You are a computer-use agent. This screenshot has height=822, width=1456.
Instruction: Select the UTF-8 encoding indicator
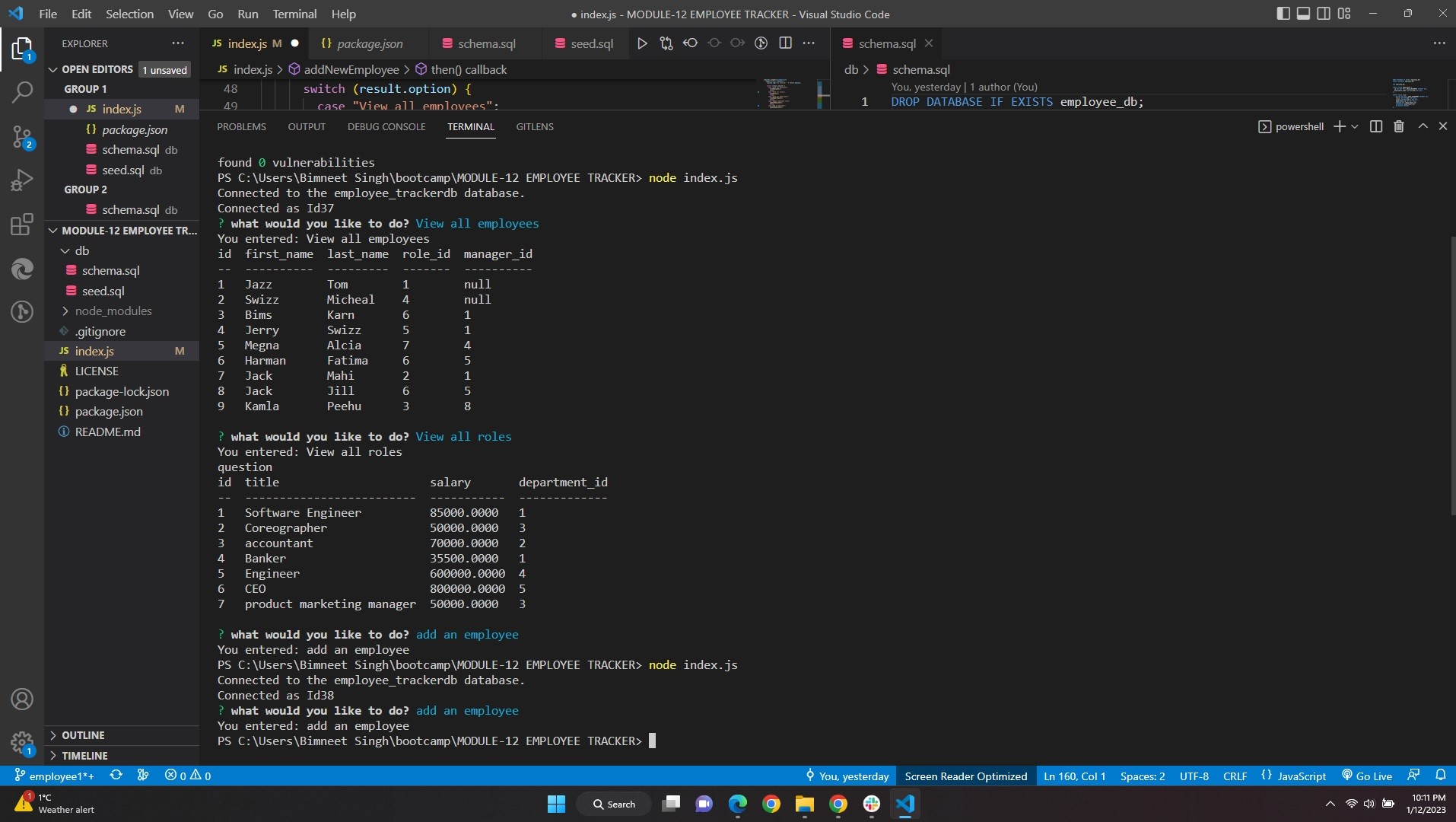1193,776
